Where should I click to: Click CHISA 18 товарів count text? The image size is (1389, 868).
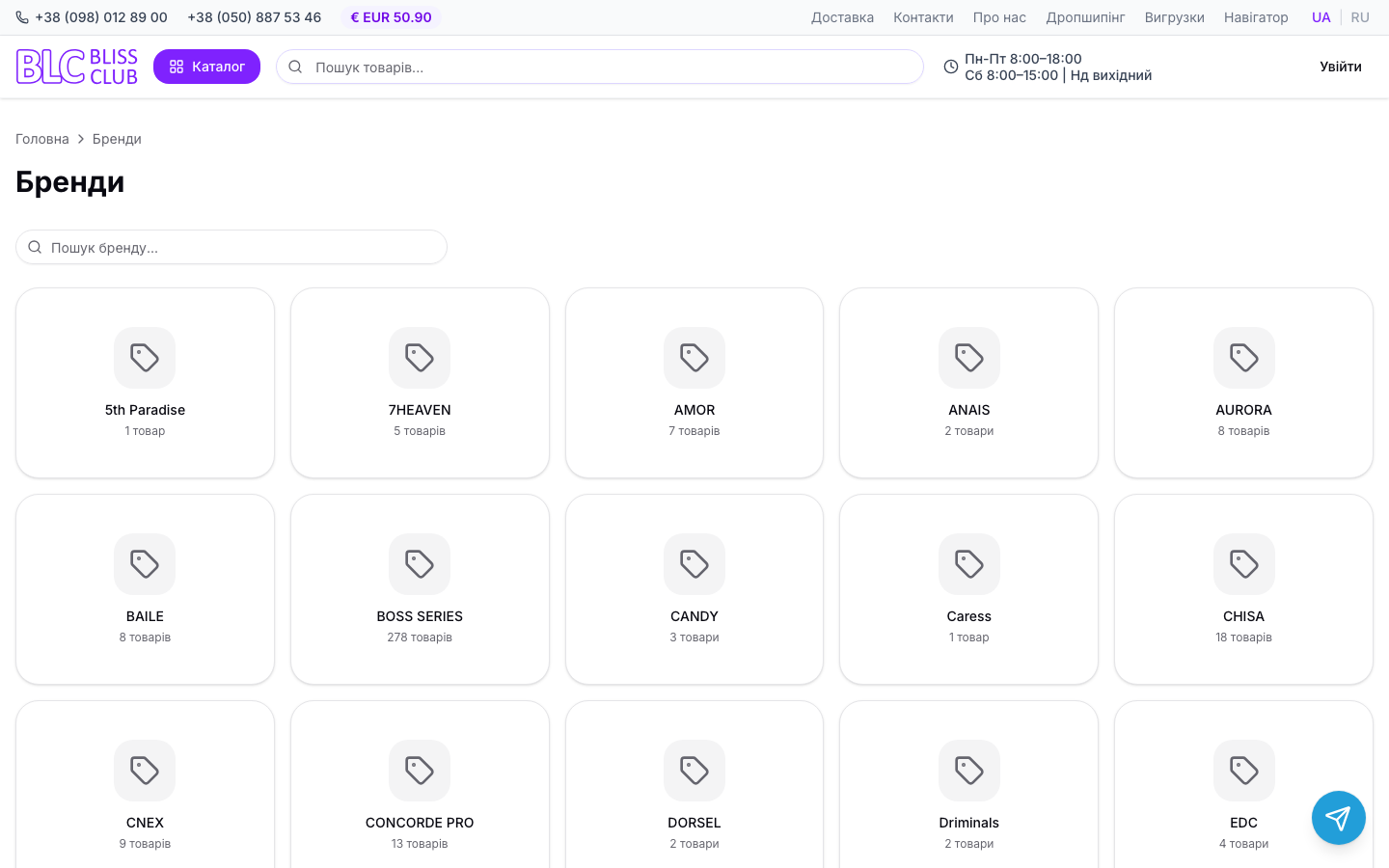point(1244,637)
